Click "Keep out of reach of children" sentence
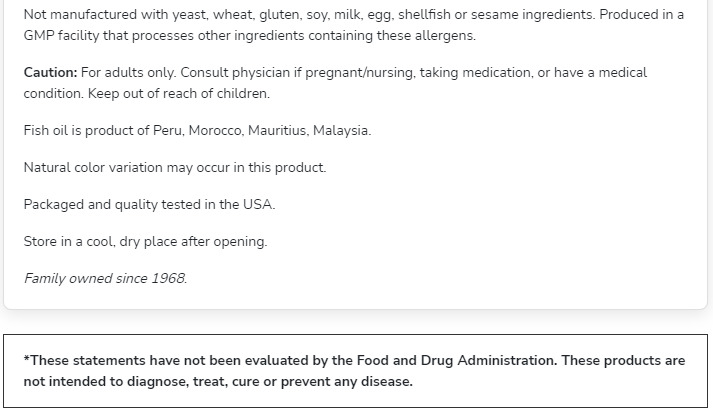713x415 pixels. [178, 94]
